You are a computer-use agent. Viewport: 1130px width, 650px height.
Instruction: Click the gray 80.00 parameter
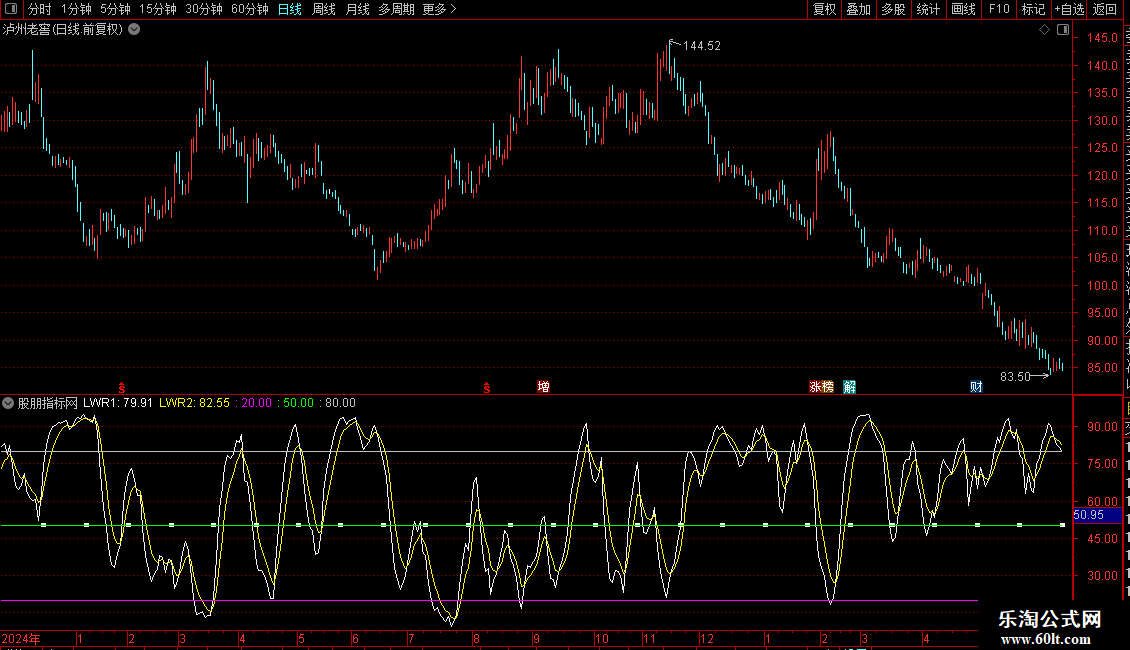click(x=340, y=403)
